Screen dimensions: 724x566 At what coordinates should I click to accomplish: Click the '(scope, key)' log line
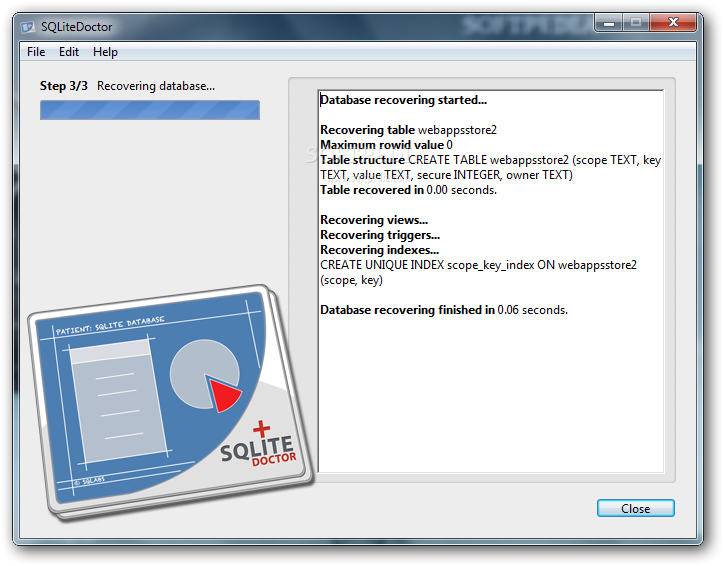pyautogui.click(x=351, y=280)
